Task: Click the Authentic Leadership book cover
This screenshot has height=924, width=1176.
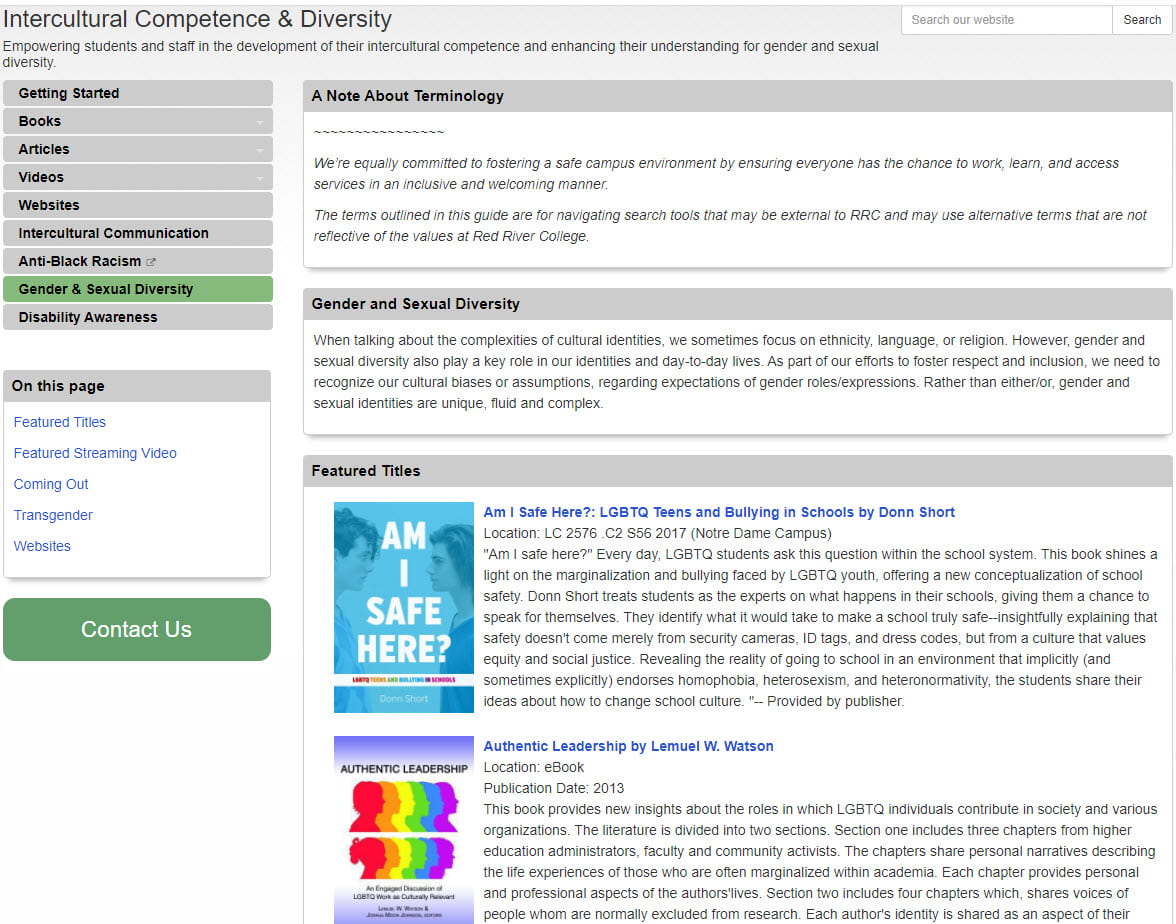Action: (403, 829)
